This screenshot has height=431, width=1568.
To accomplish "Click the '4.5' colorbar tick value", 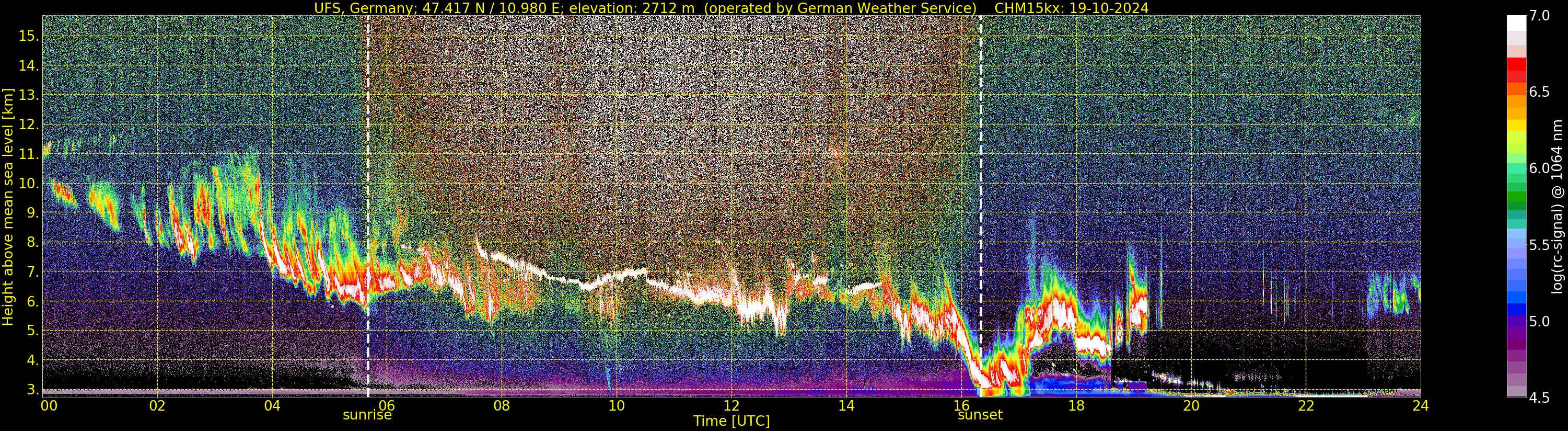I will pyautogui.click(x=1539, y=398).
